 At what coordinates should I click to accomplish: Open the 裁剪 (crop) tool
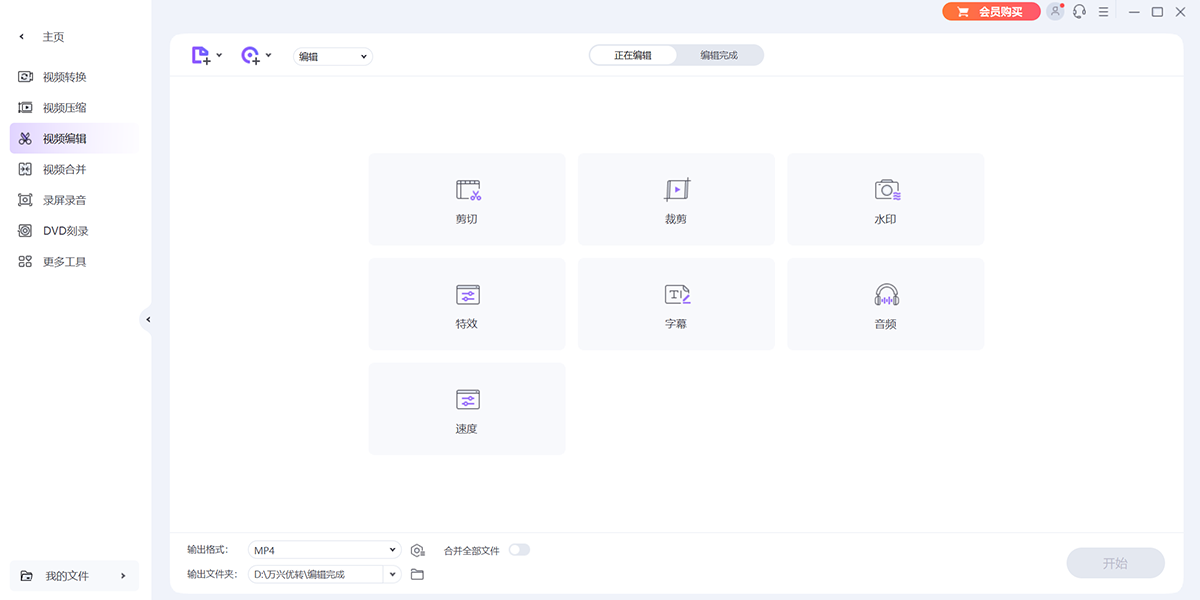[x=676, y=199]
